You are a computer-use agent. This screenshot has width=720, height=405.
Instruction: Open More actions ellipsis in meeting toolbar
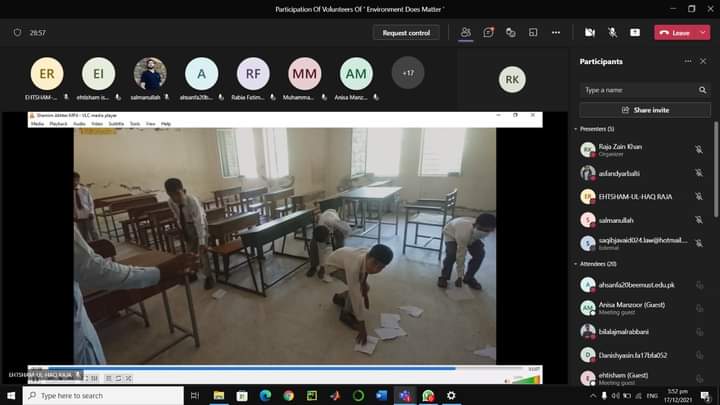[556, 32]
